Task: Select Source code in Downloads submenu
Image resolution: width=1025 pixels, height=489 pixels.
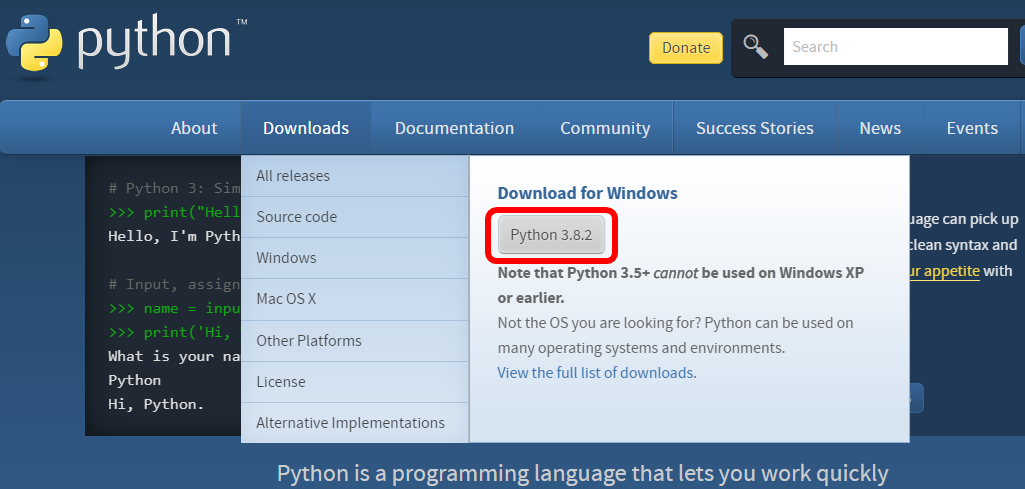Action: [355, 217]
